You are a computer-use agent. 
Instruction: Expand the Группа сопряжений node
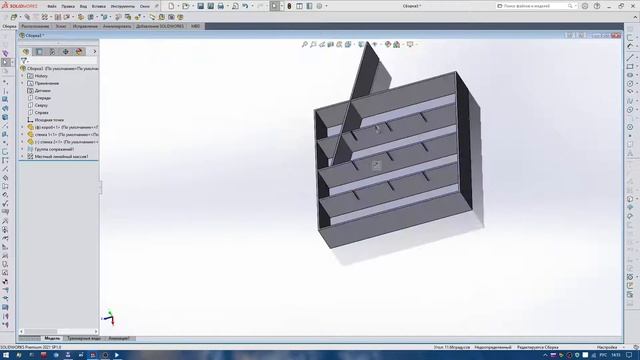22,149
